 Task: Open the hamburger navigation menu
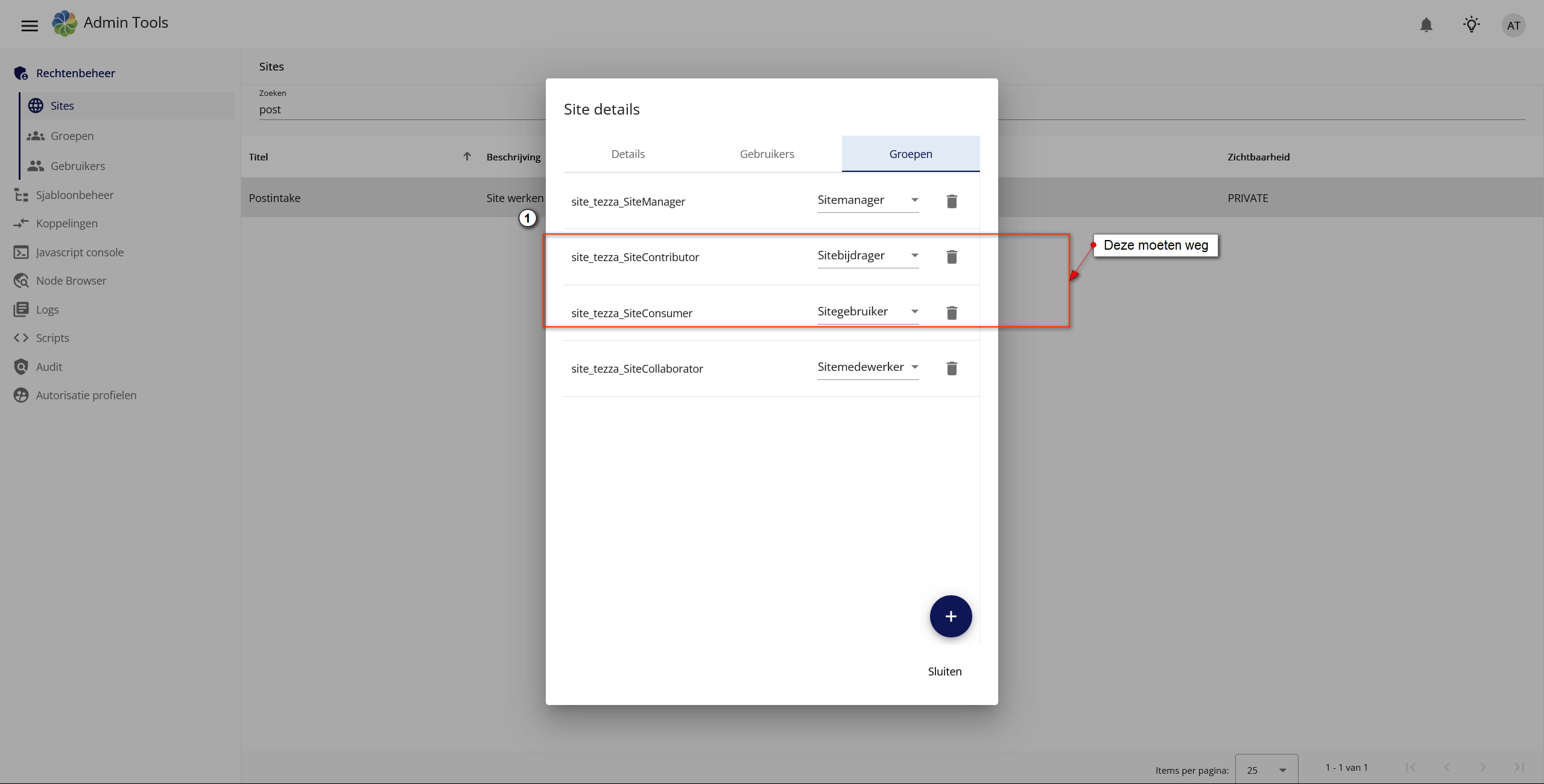pyautogui.click(x=30, y=25)
